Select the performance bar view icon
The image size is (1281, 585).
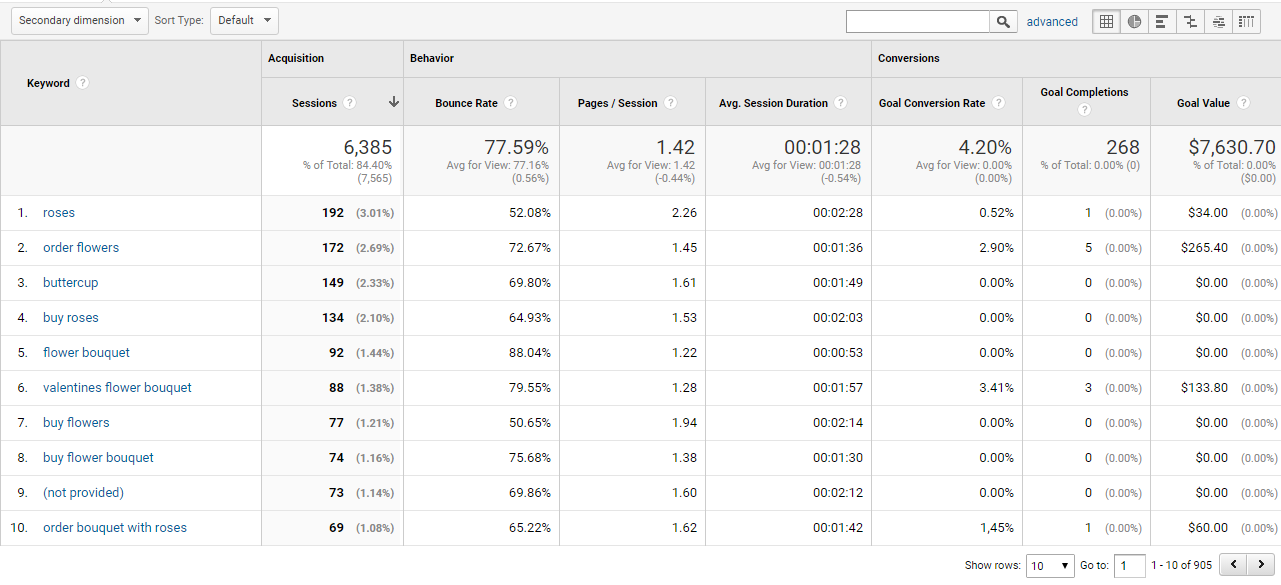pyautogui.click(x=1161, y=21)
